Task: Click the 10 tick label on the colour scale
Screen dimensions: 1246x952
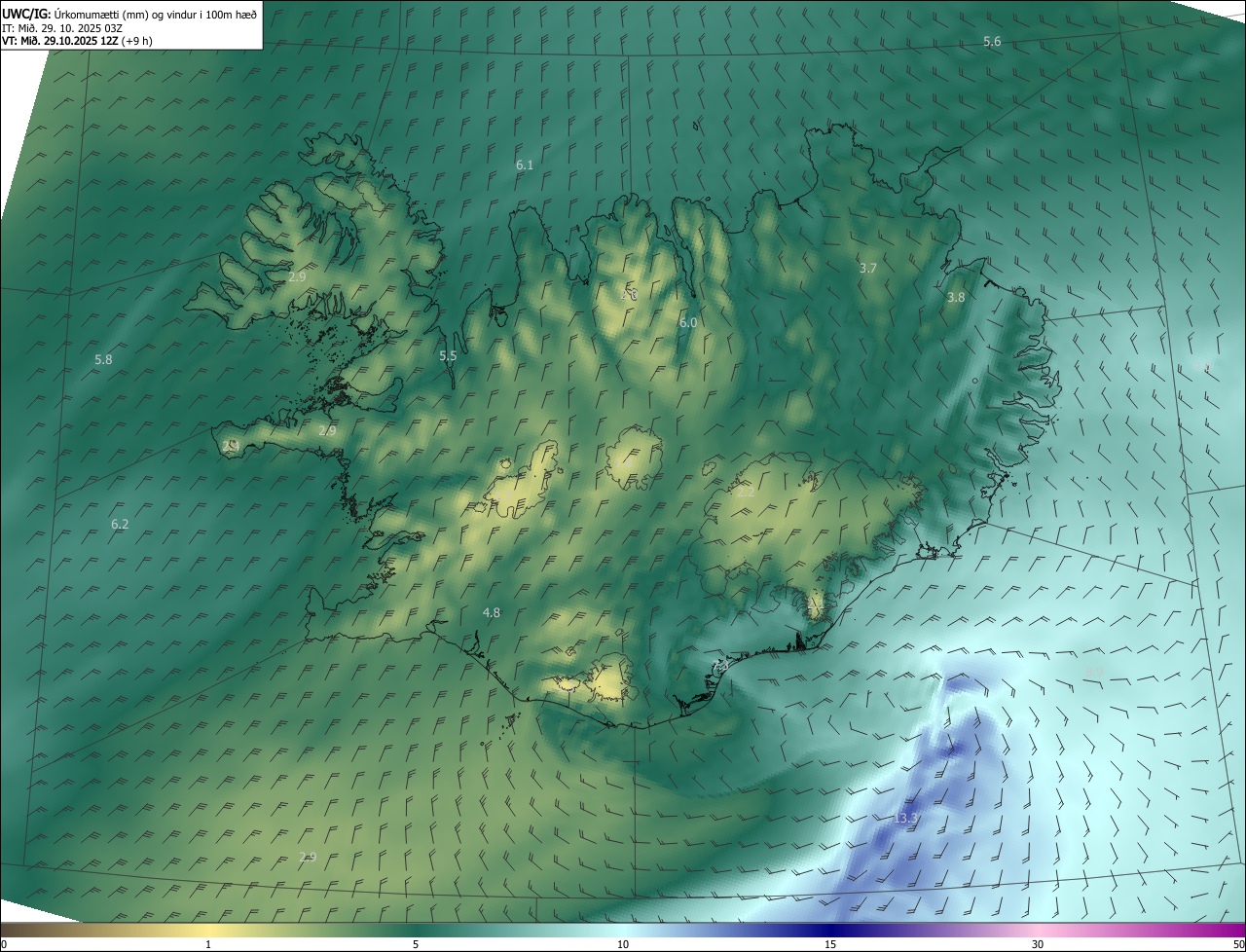Action: tap(623, 945)
